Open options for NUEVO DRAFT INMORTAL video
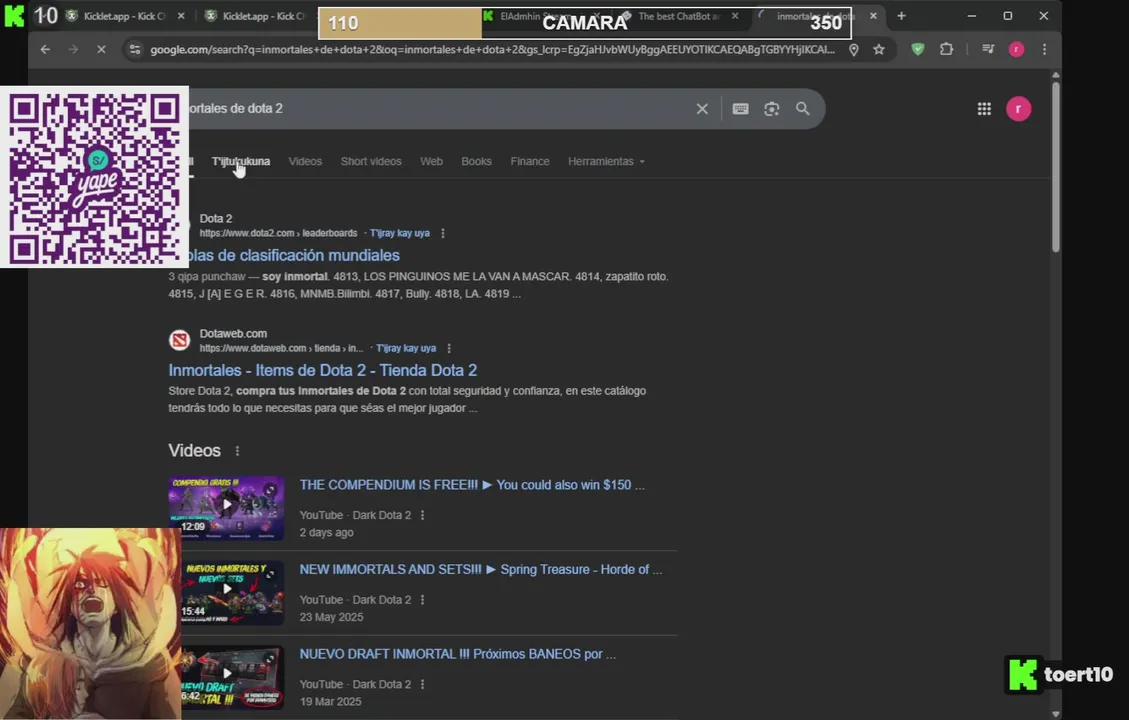 coord(422,685)
